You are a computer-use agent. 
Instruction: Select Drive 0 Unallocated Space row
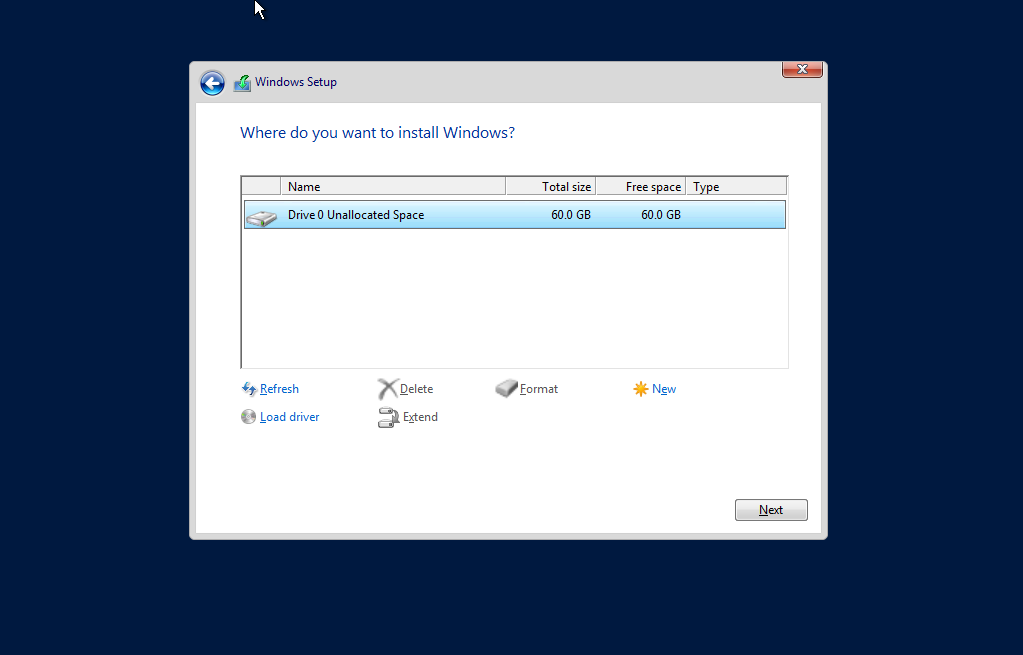[x=515, y=215]
